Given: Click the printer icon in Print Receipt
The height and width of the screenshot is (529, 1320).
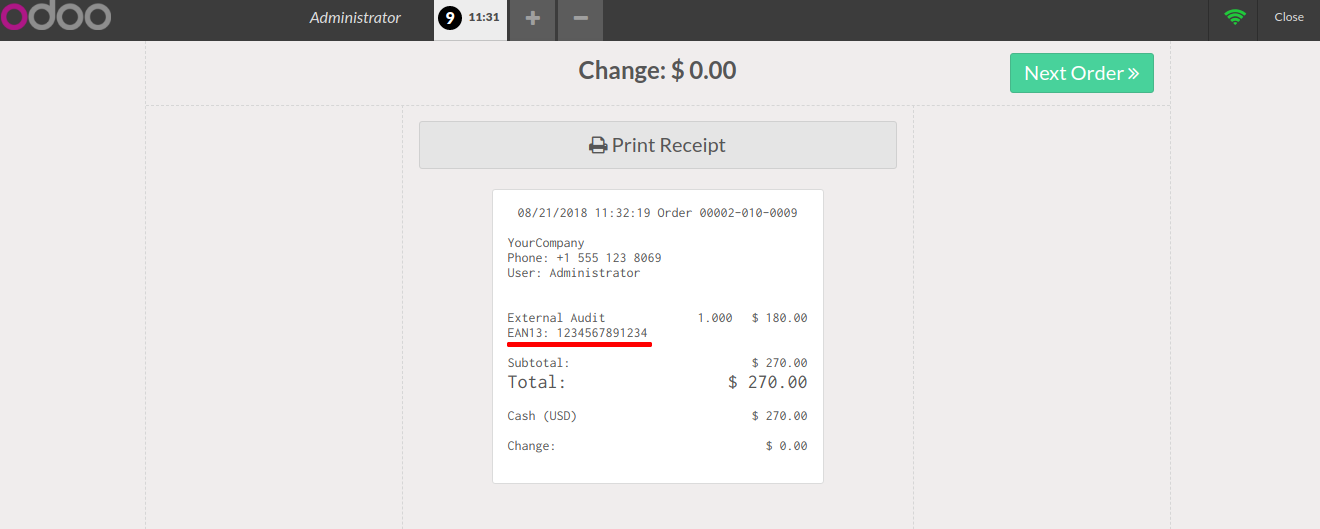Looking at the screenshot, I should [x=598, y=145].
